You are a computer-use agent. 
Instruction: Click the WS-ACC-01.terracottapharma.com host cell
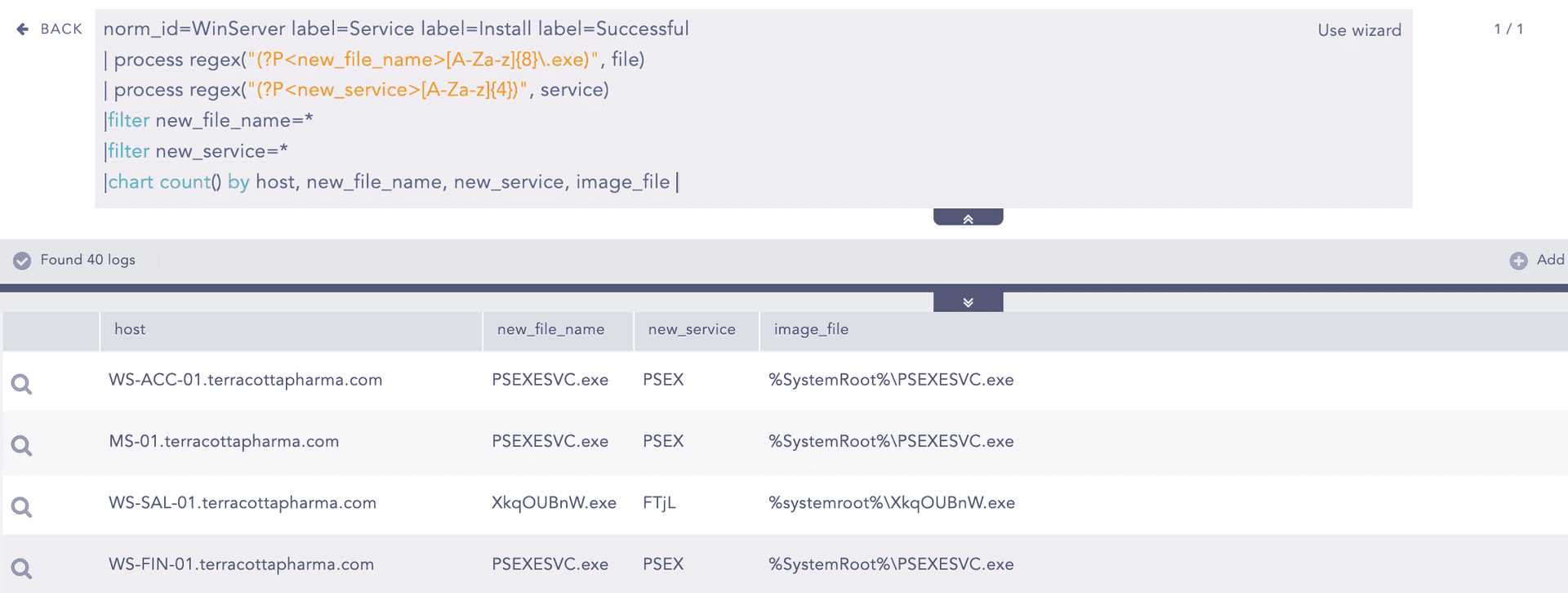pyautogui.click(x=245, y=380)
